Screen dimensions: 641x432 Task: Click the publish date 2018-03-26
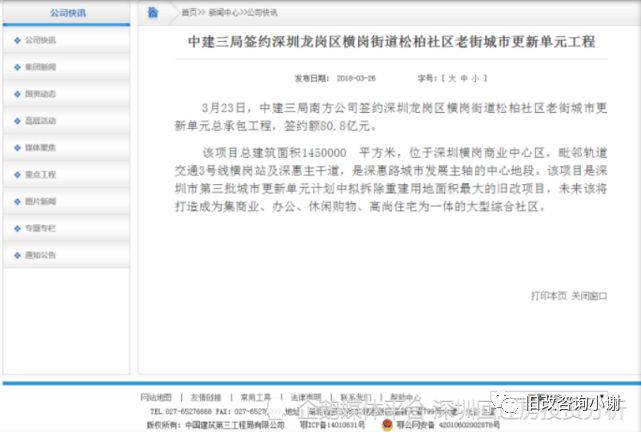click(x=356, y=78)
